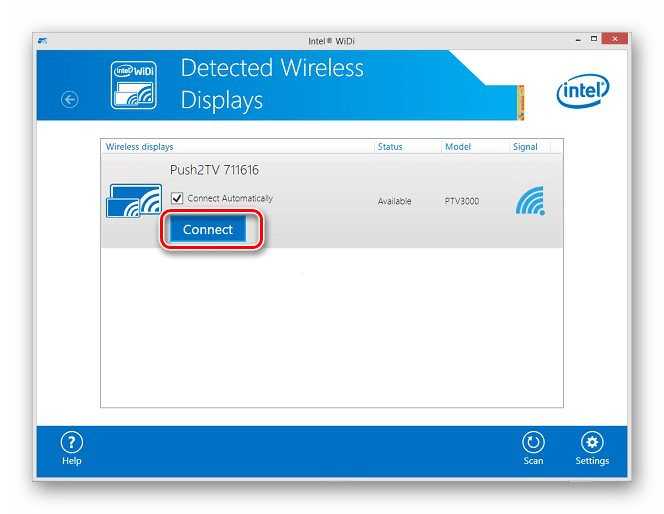Click the back arrow icon in header
This screenshot has height=514, width=664.
click(69, 100)
